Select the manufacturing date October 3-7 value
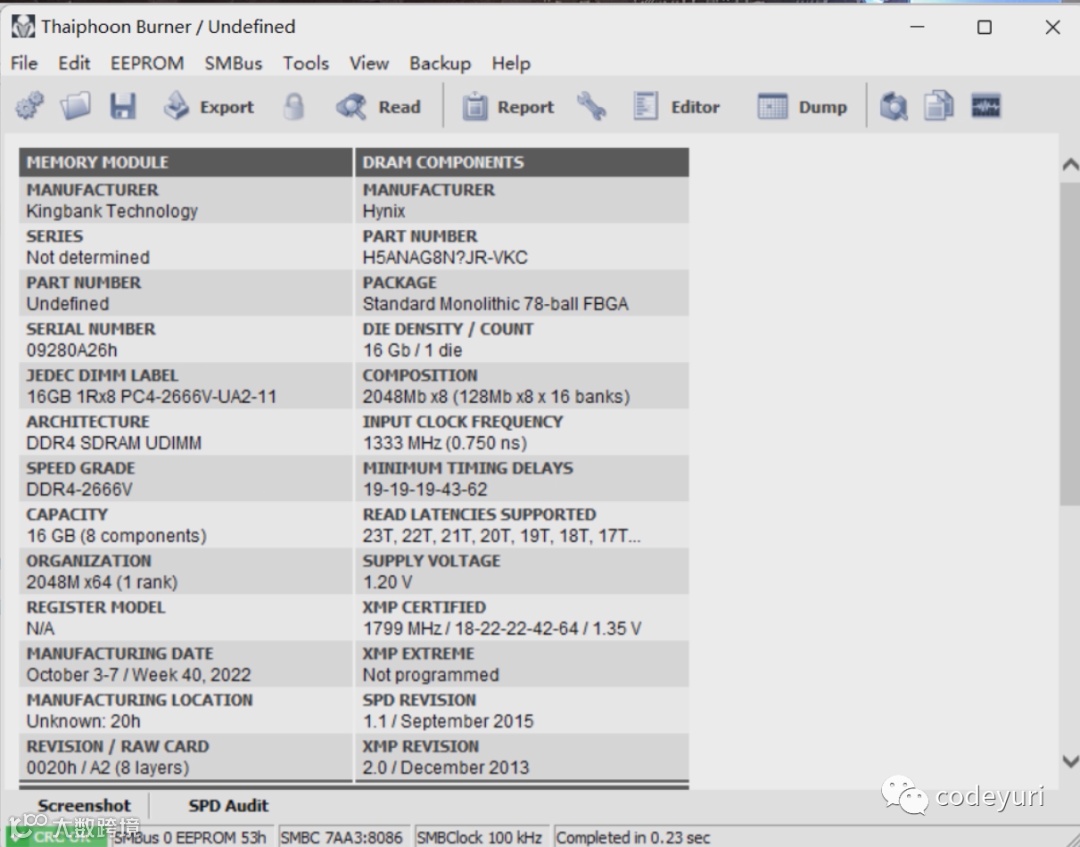This screenshot has height=847, width=1080. click(x=138, y=675)
